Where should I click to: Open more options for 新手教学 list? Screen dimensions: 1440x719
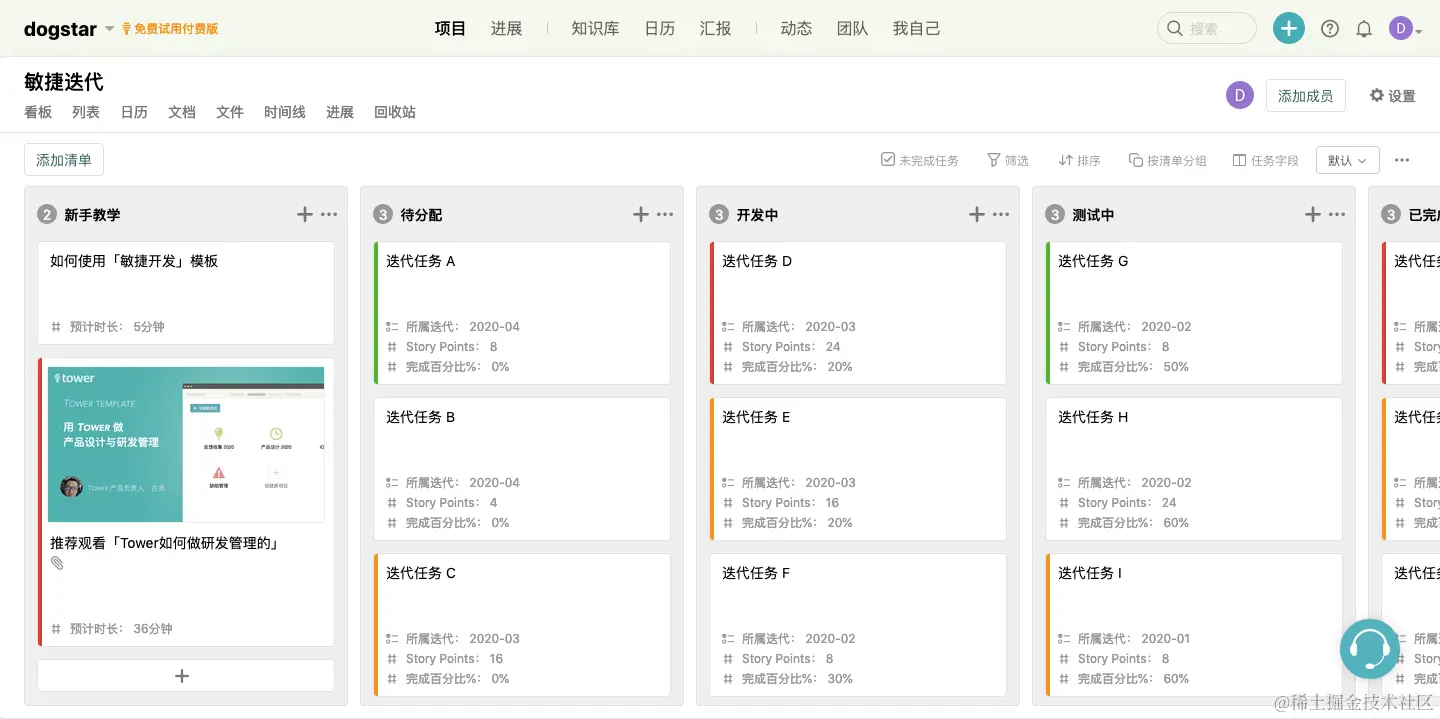tap(329, 214)
